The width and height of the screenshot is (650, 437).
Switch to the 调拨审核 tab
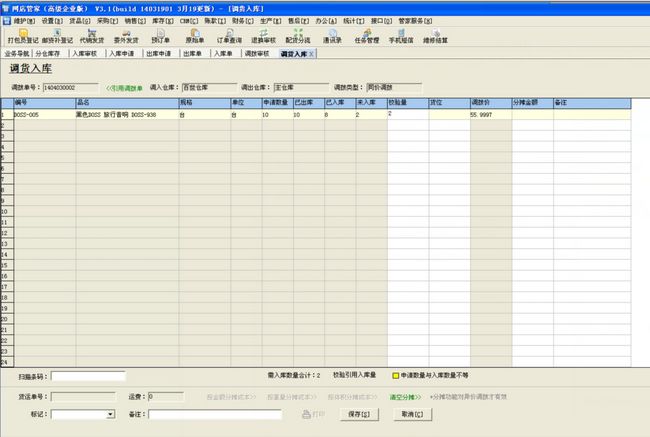[x=257, y=54]
